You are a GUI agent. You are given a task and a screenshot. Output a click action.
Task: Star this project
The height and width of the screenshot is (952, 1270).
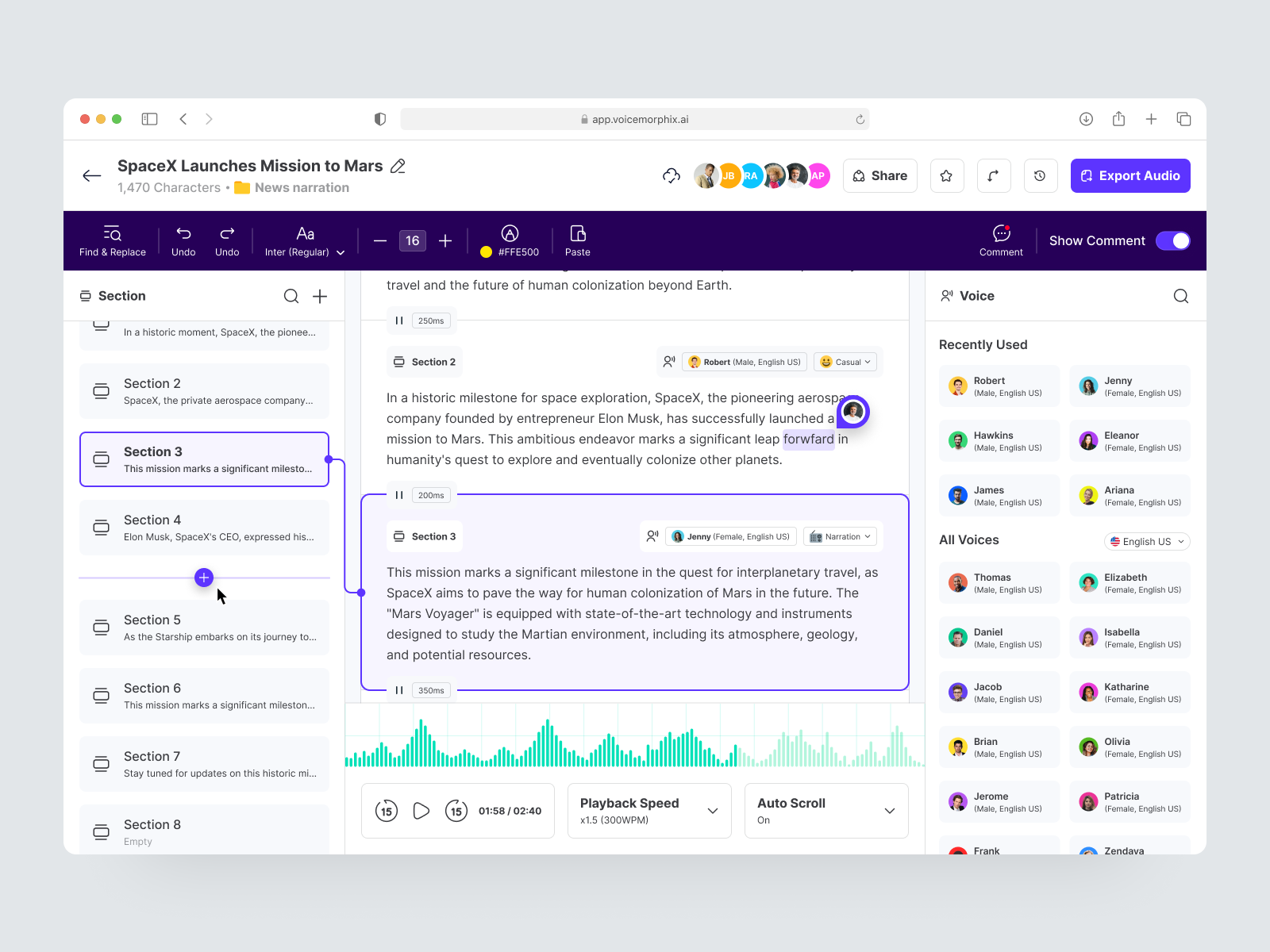tap(946, 175)
